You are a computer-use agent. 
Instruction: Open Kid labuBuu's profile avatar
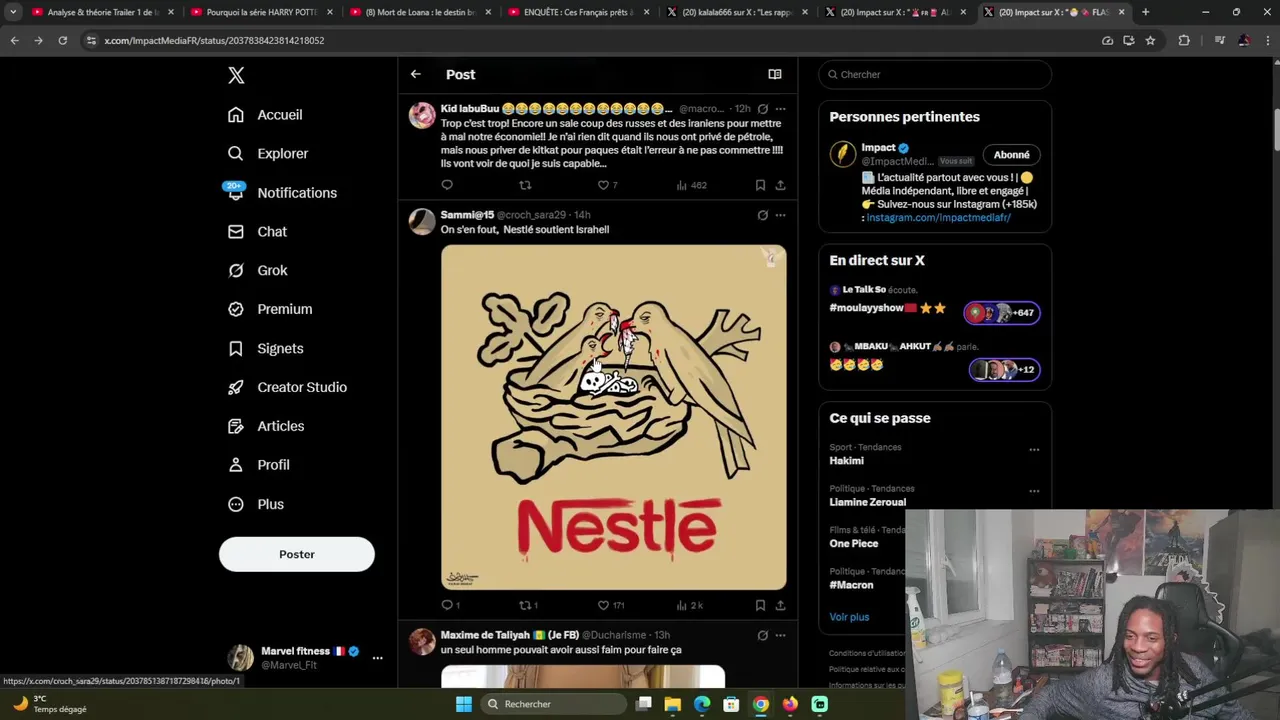point(422,115)
